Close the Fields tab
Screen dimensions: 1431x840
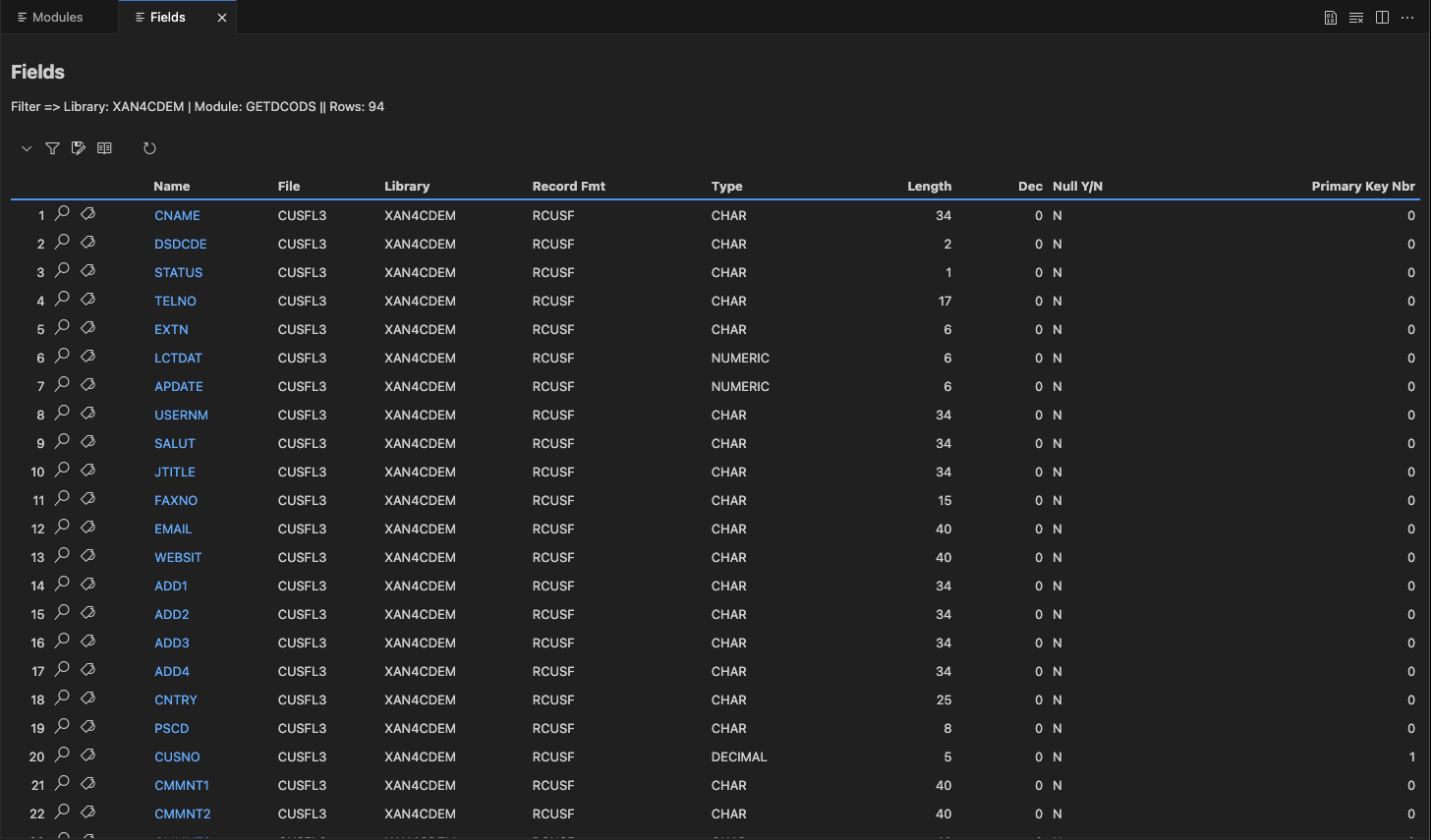[x=222, y=18]
